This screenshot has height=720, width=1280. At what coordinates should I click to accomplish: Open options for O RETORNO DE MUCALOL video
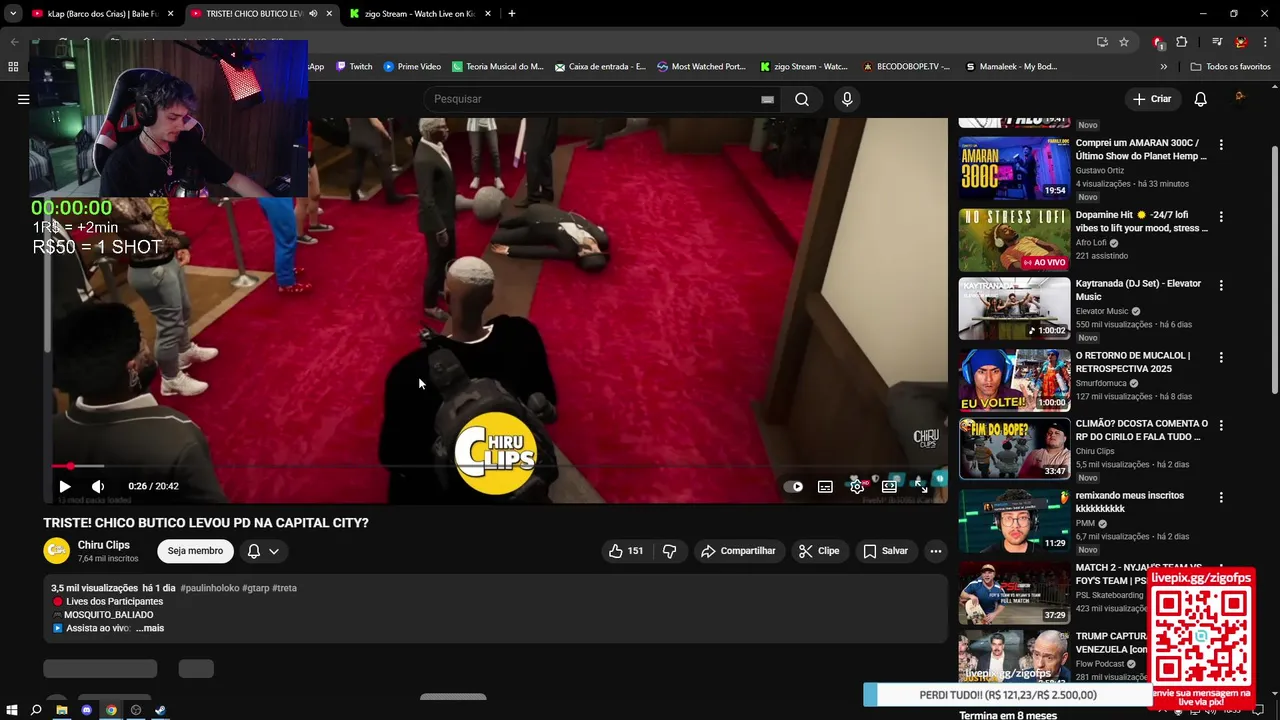coord(1221,357)
